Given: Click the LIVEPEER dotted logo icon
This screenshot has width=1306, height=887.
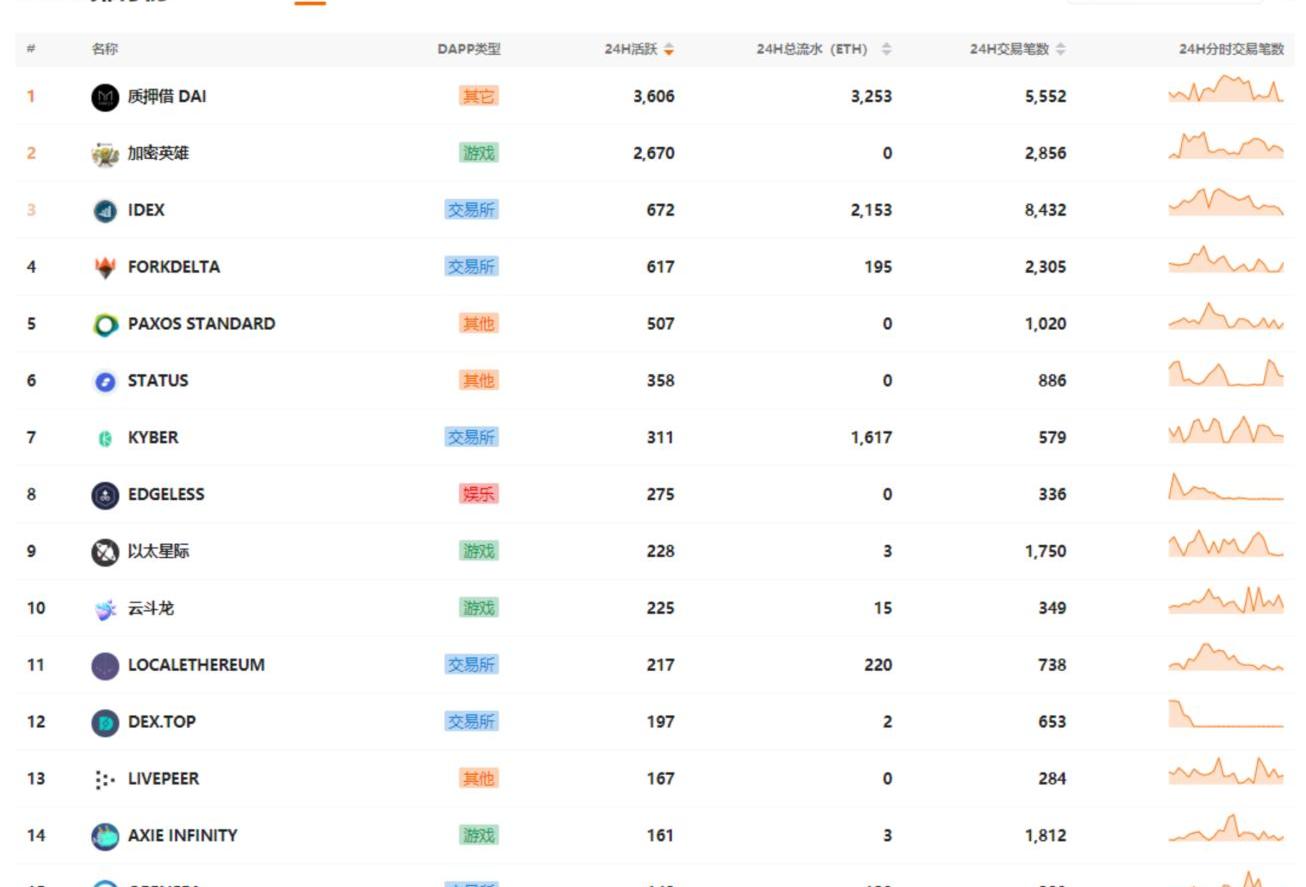Looking at the screenshot, I should (105, 779).
